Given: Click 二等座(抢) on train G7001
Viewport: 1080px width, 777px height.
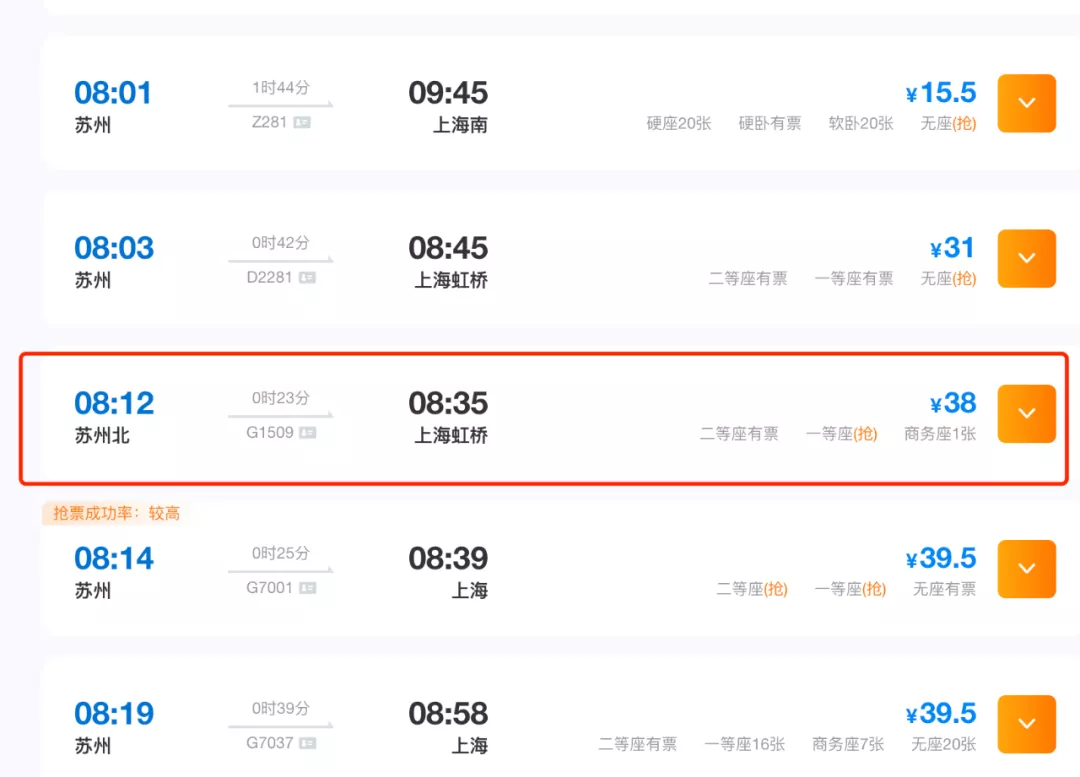Looking at the screenshot, I should point(751,589).
